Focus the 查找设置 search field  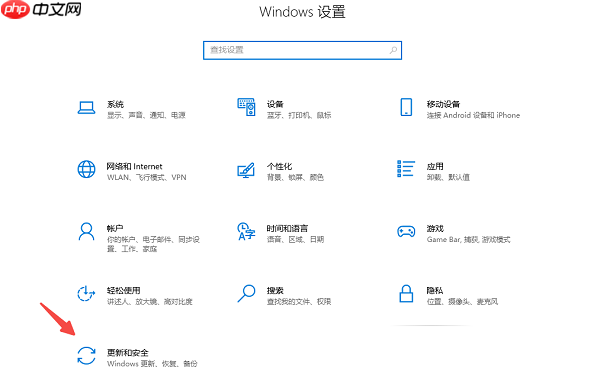click(302, 50)
